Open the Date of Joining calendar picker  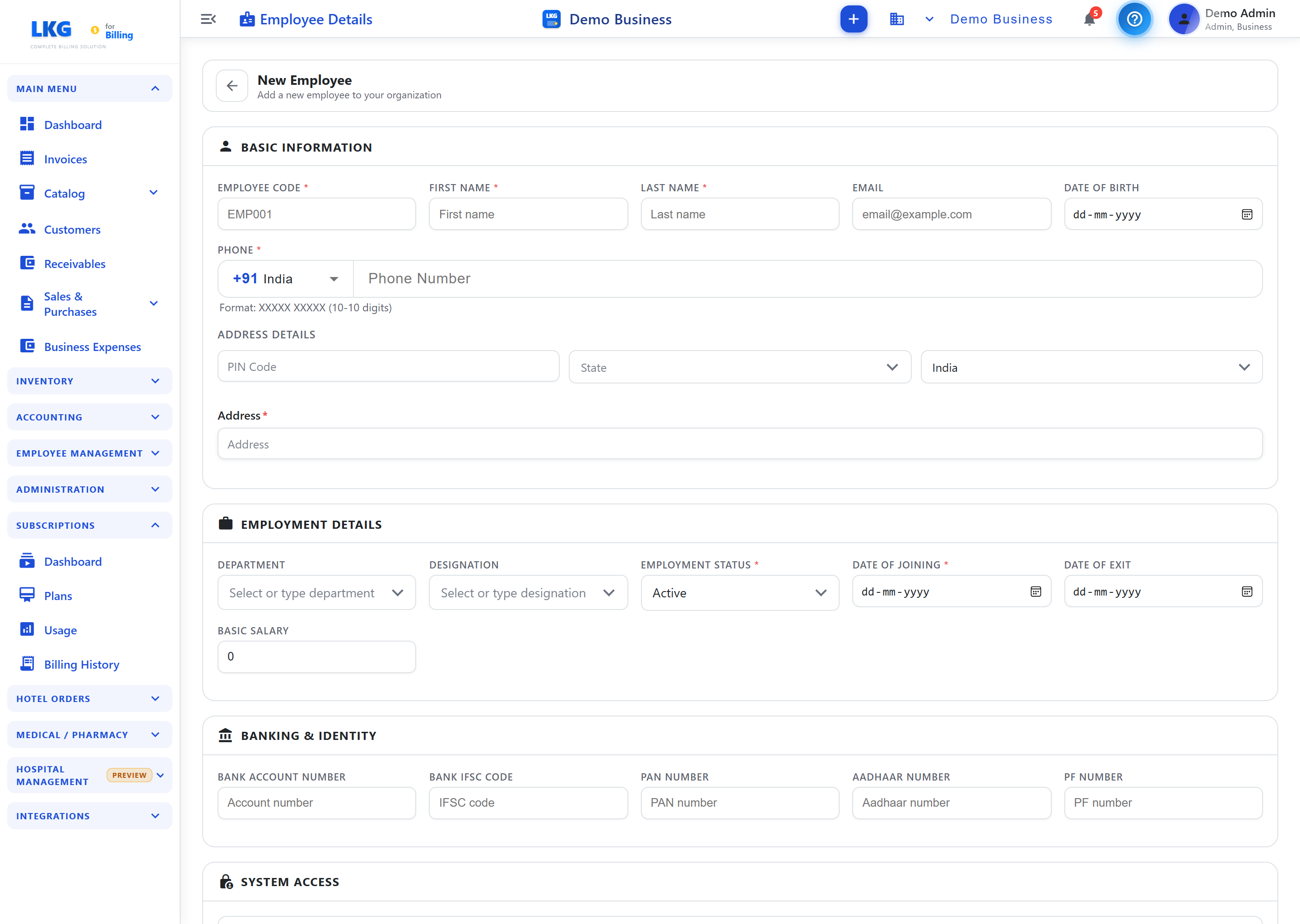click(1035, 592)
